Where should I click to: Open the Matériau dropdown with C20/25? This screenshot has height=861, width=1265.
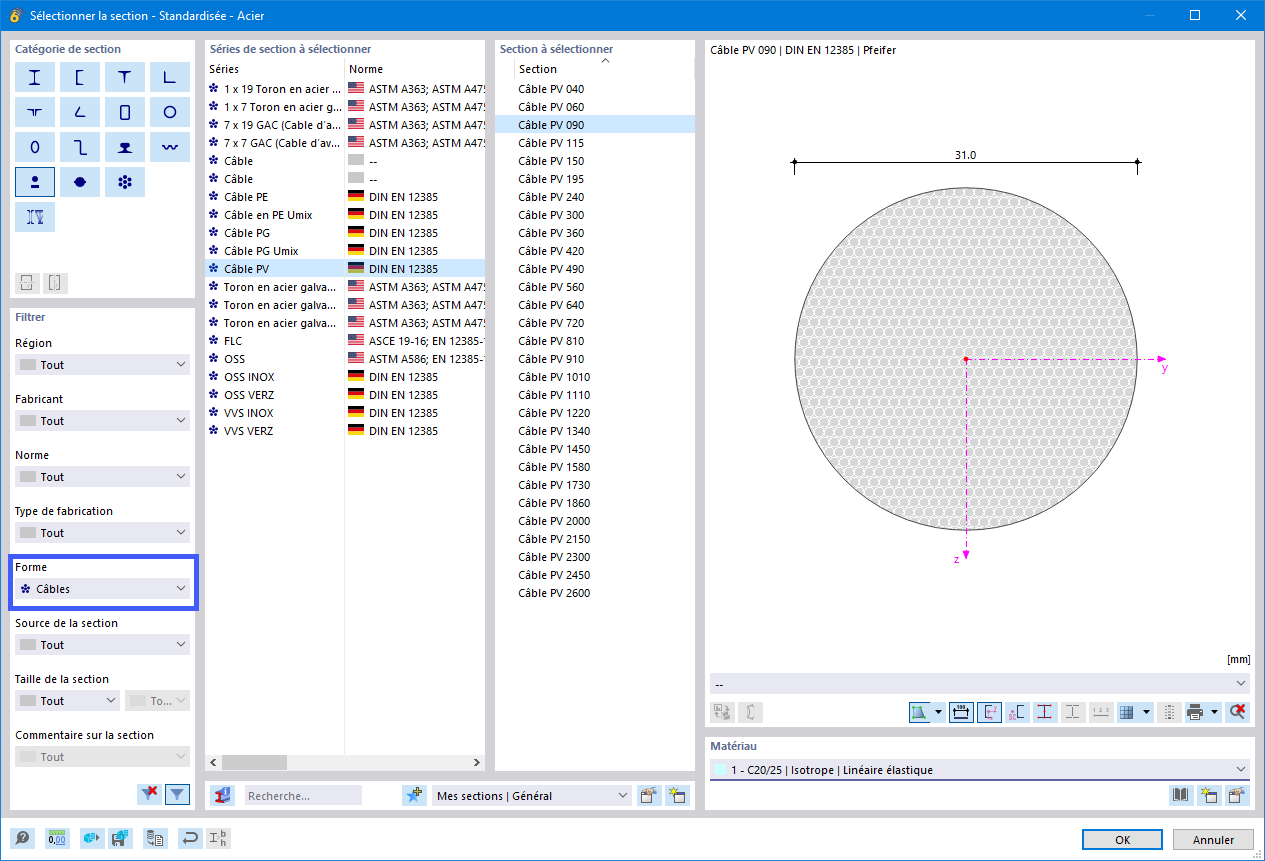point(980,769)
